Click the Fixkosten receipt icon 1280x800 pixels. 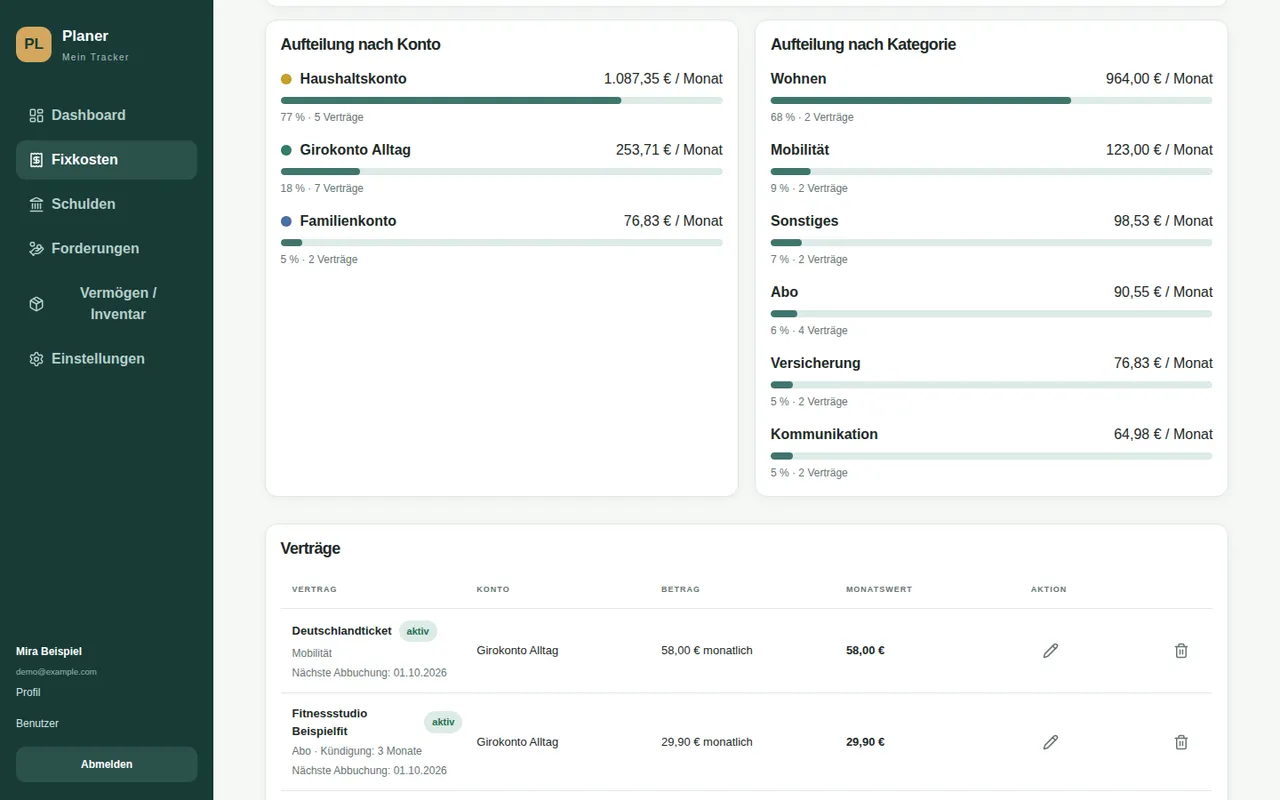click(x=36, y=160)
